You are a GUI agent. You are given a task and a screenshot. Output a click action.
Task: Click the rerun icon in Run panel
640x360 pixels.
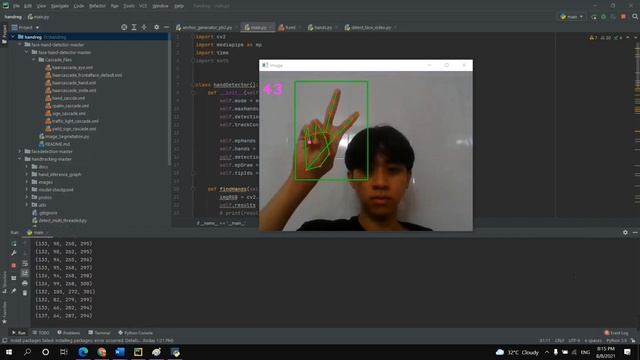pyautogui.click(x=14, y=244)
